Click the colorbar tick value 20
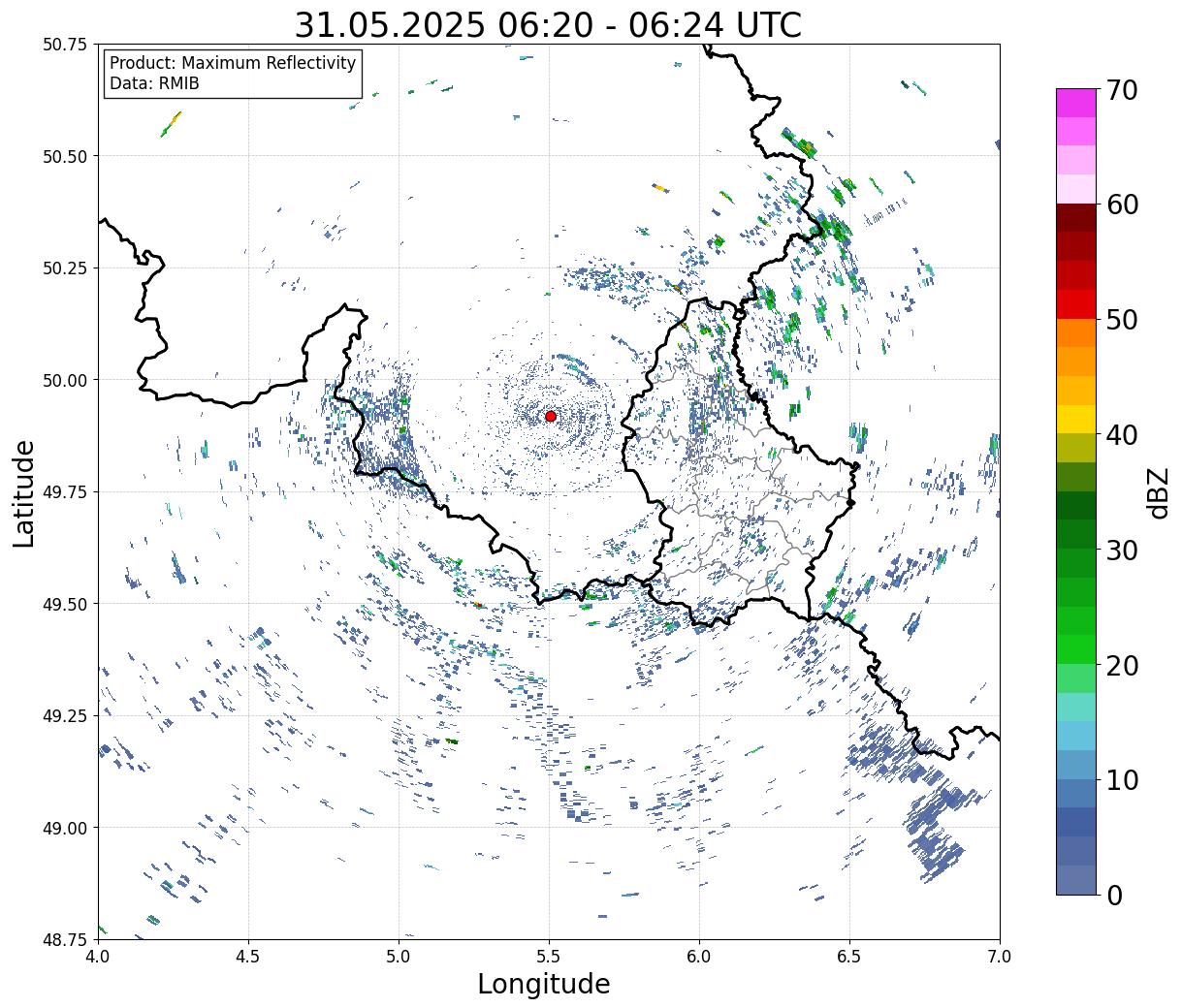This screenshot has width=1182, height=1008. pyautogui.click(x=1122, y=666)
